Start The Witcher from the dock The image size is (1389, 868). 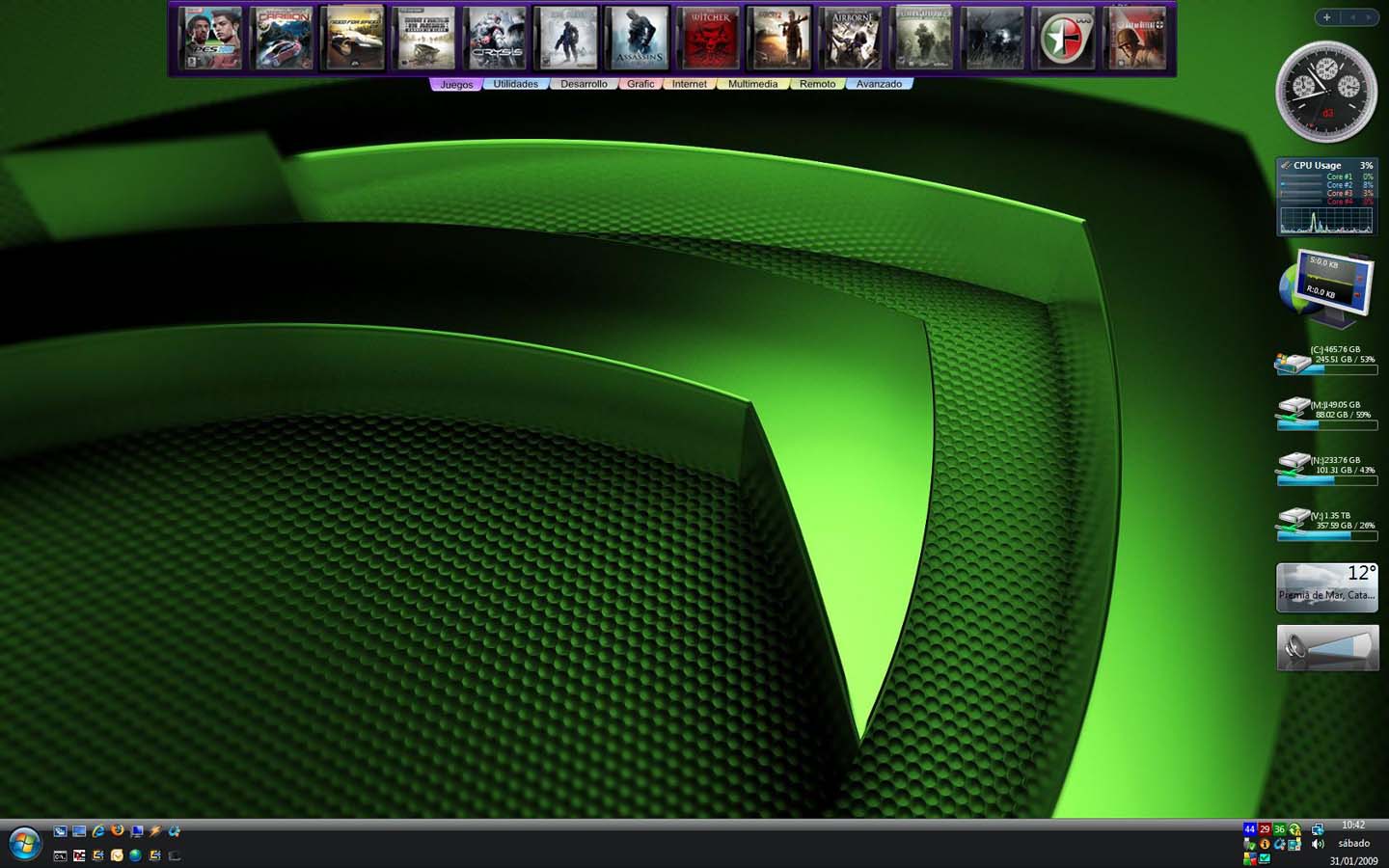point(710,39)
